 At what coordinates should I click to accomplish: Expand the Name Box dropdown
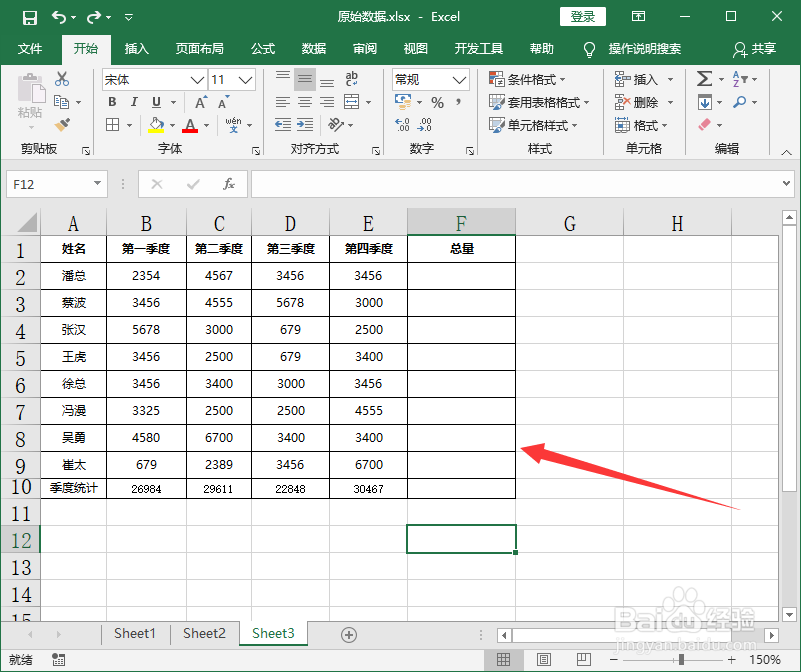pyautogui.click(x=97, y=183)
